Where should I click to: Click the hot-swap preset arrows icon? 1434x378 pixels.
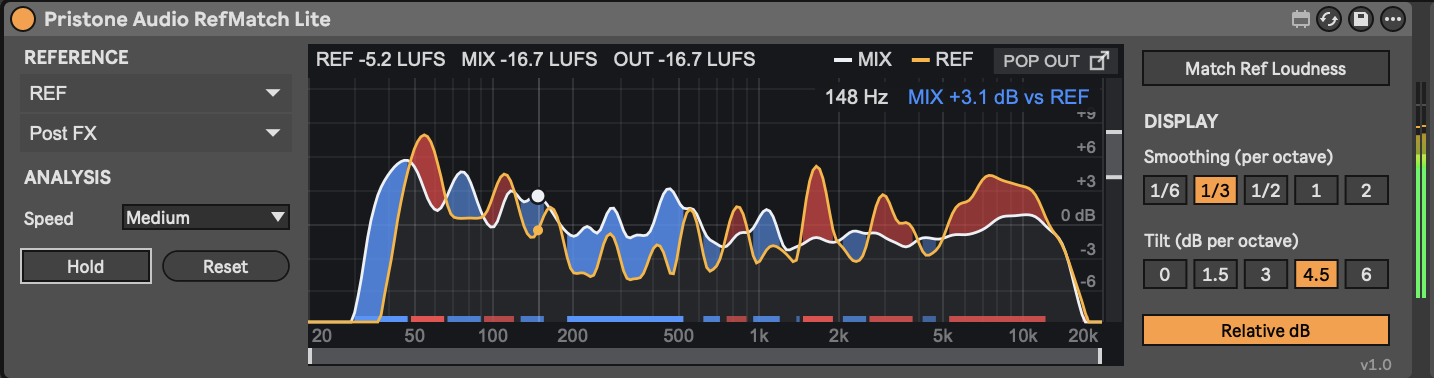(1328, 19)
